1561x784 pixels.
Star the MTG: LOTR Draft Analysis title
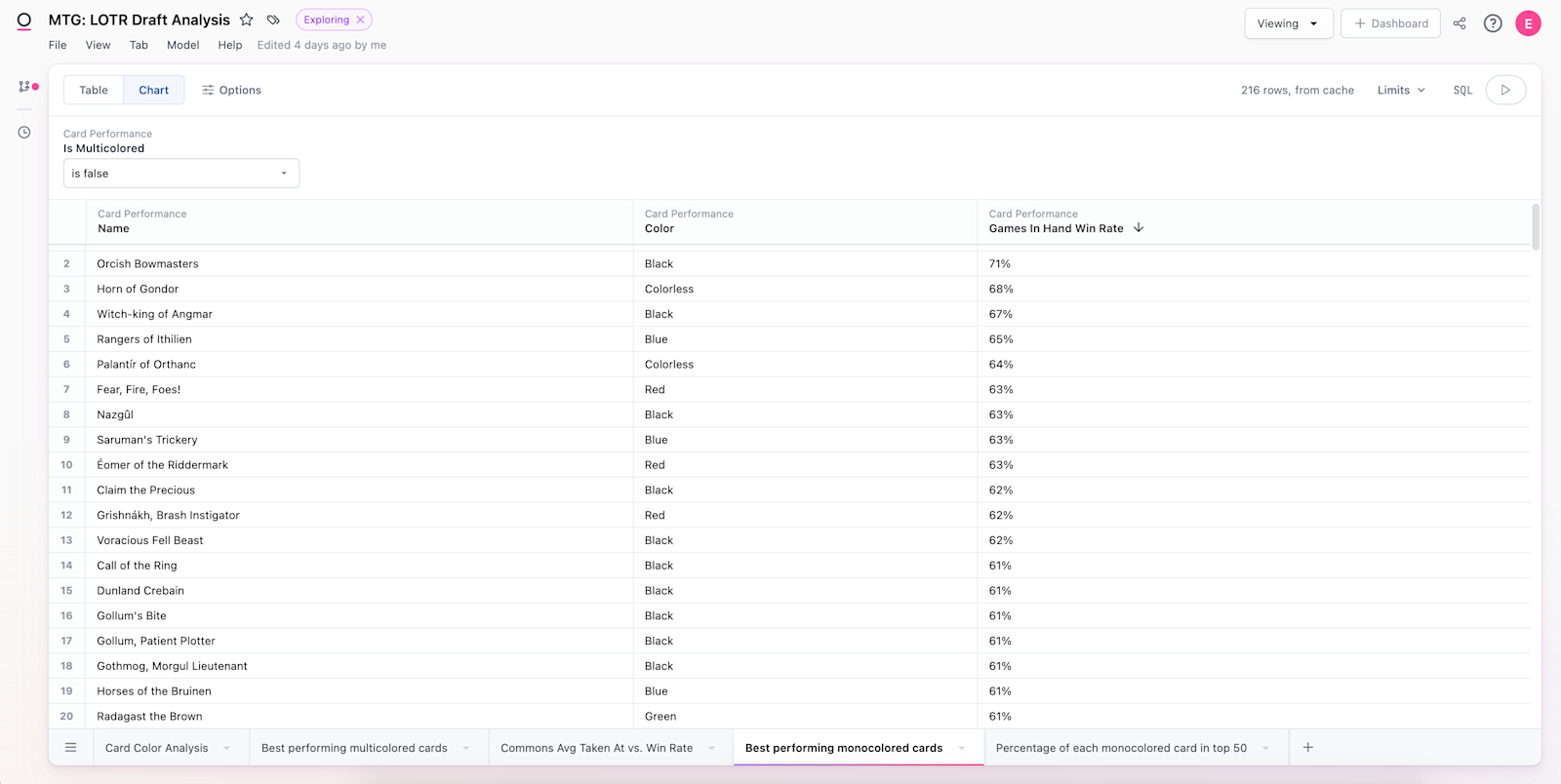(247, 20)
